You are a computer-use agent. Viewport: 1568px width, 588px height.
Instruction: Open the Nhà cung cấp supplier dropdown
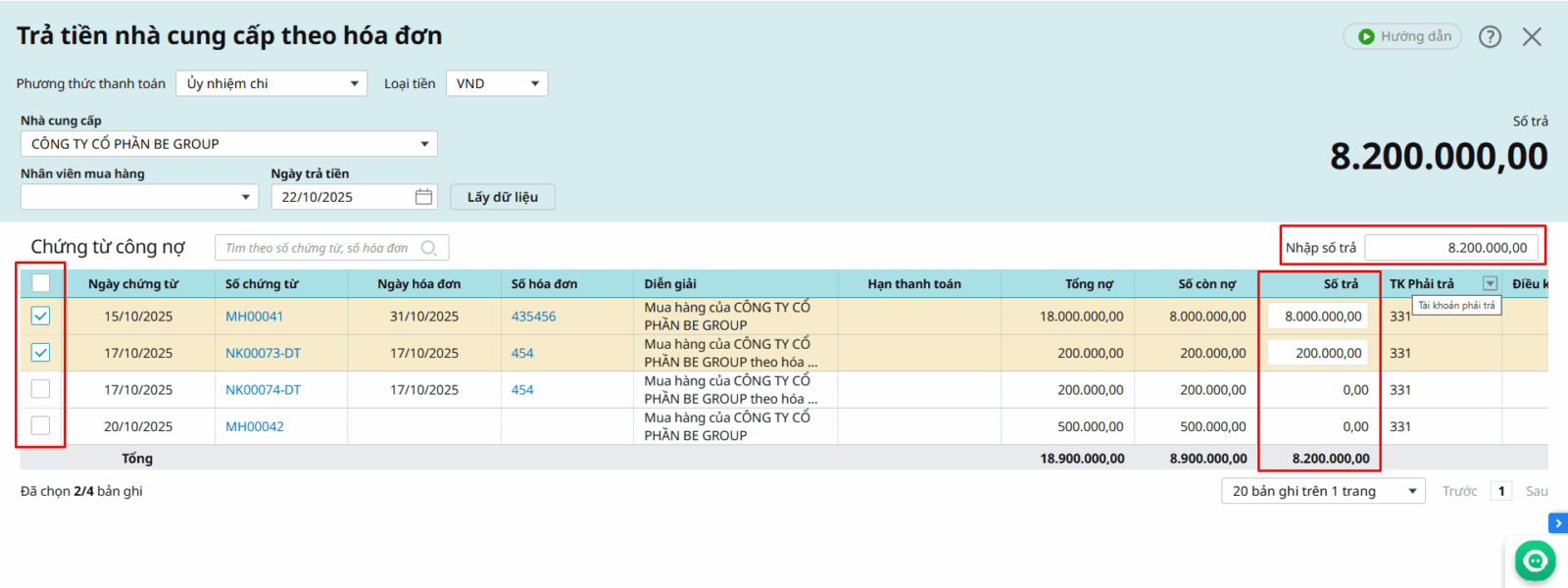coord(228,144)
